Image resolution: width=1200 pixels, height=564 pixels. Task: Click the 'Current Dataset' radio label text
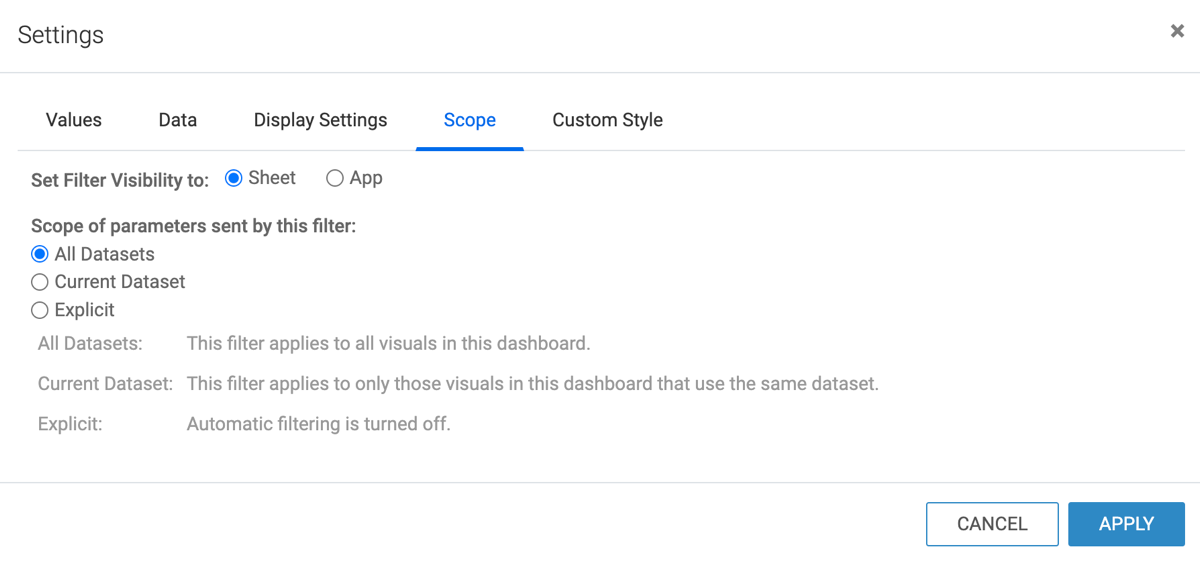[120, 282]
